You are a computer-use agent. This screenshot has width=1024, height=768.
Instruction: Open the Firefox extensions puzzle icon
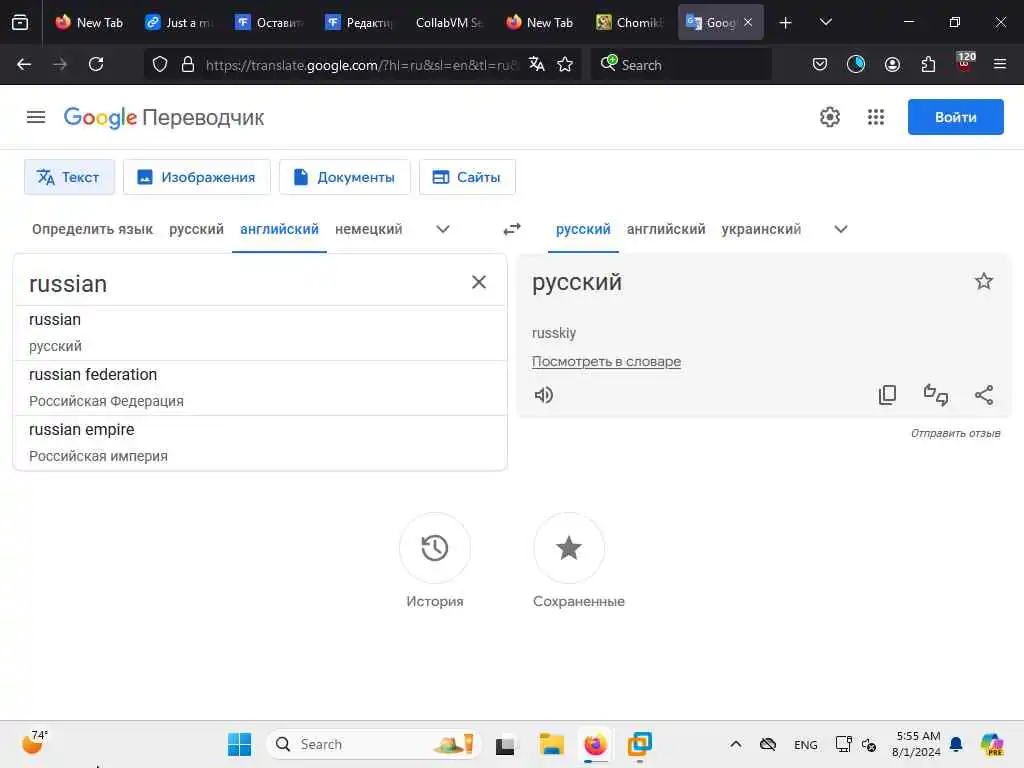pyautogui.click(x=928, y=64)
